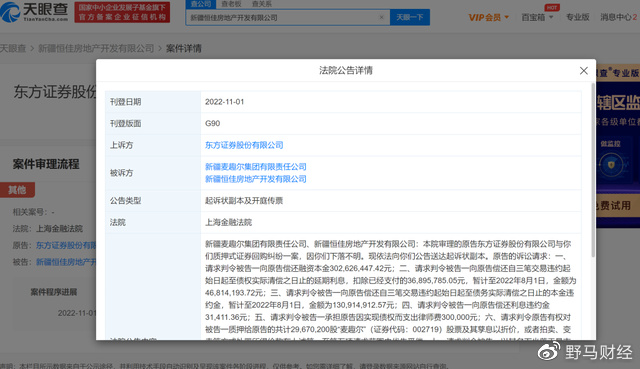640x369 pixels.
Task: Click 上海金融法院 in the dialog
Action: pos(229,222)
